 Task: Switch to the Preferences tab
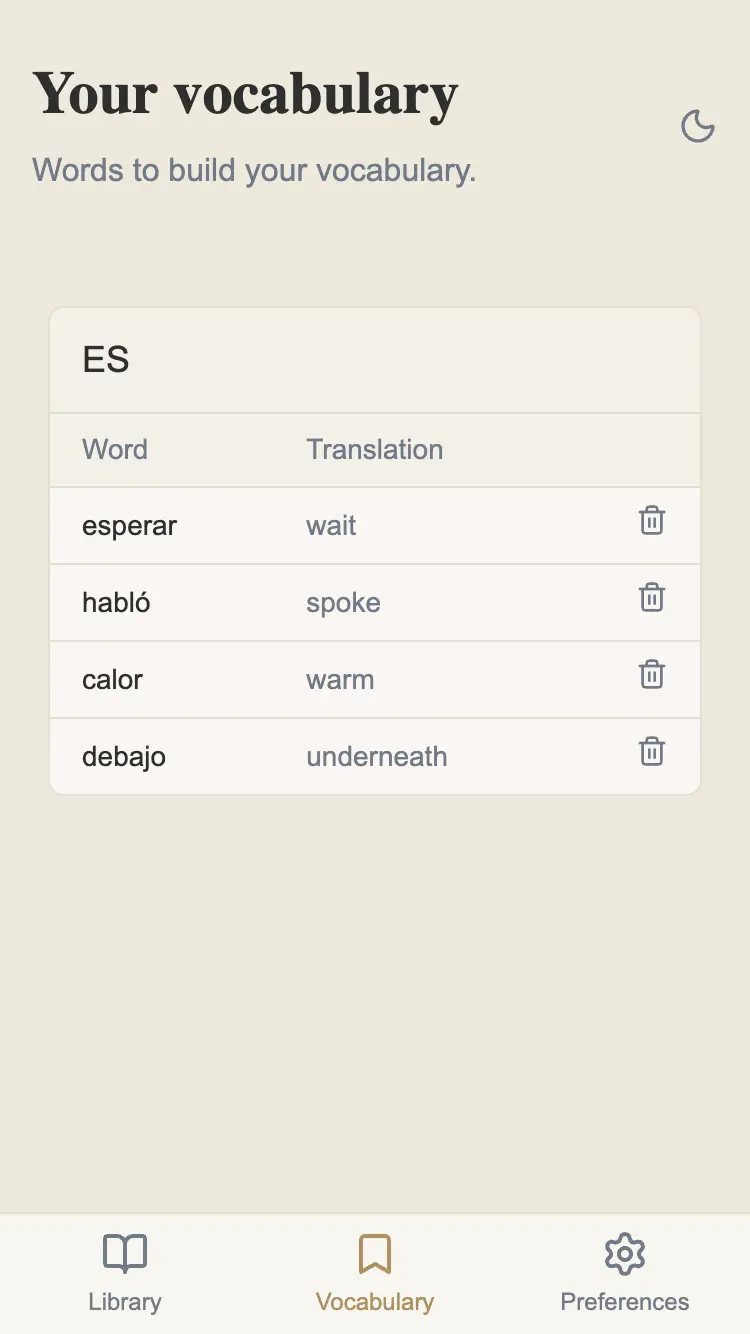click(x=624, y=1273)
